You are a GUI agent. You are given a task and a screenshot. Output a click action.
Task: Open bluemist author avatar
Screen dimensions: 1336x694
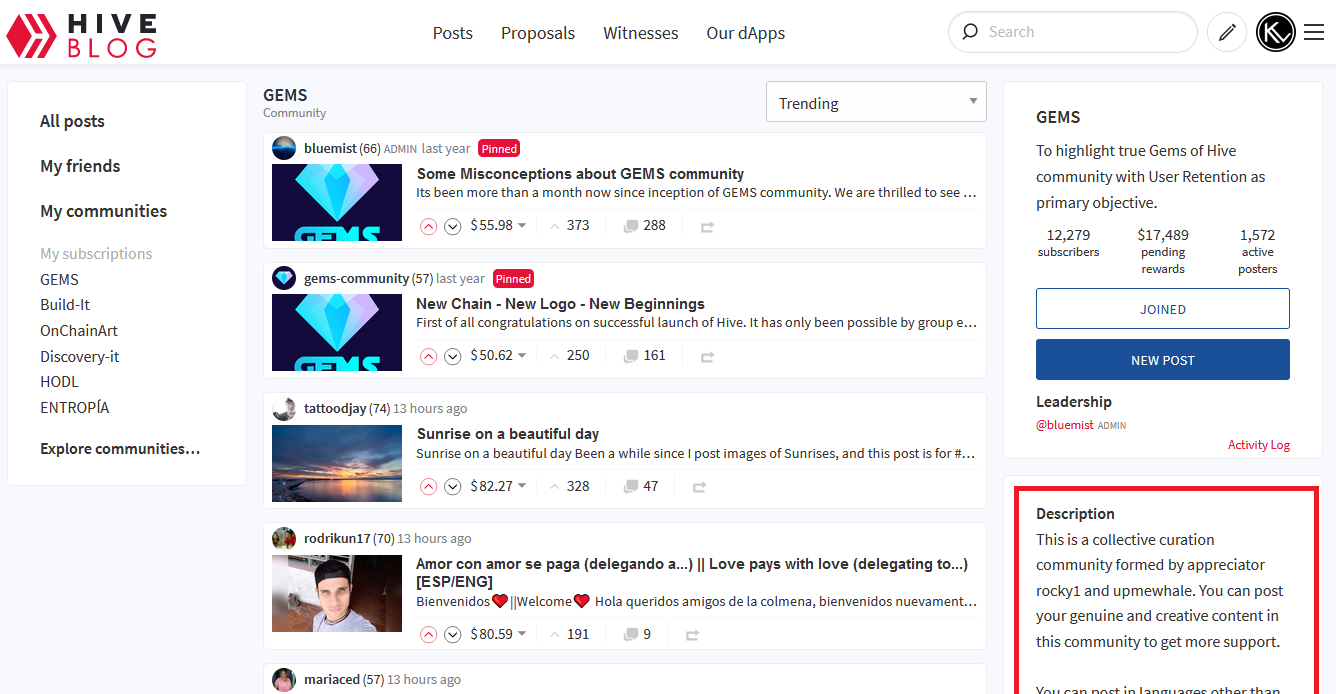click(284, 148)
